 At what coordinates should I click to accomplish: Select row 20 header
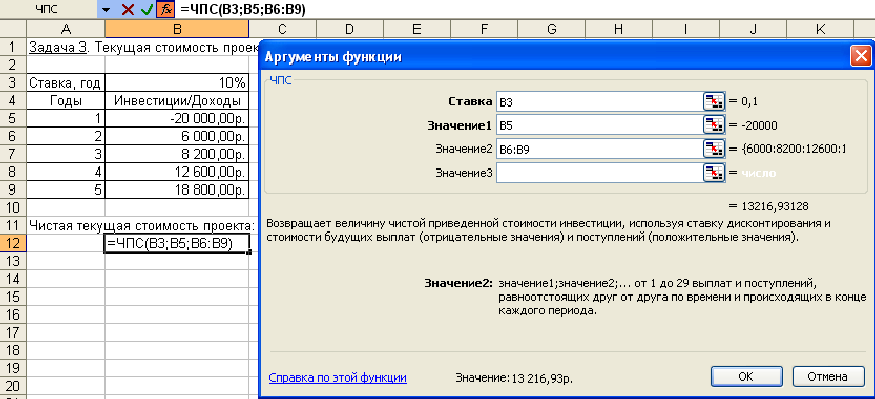13,386
